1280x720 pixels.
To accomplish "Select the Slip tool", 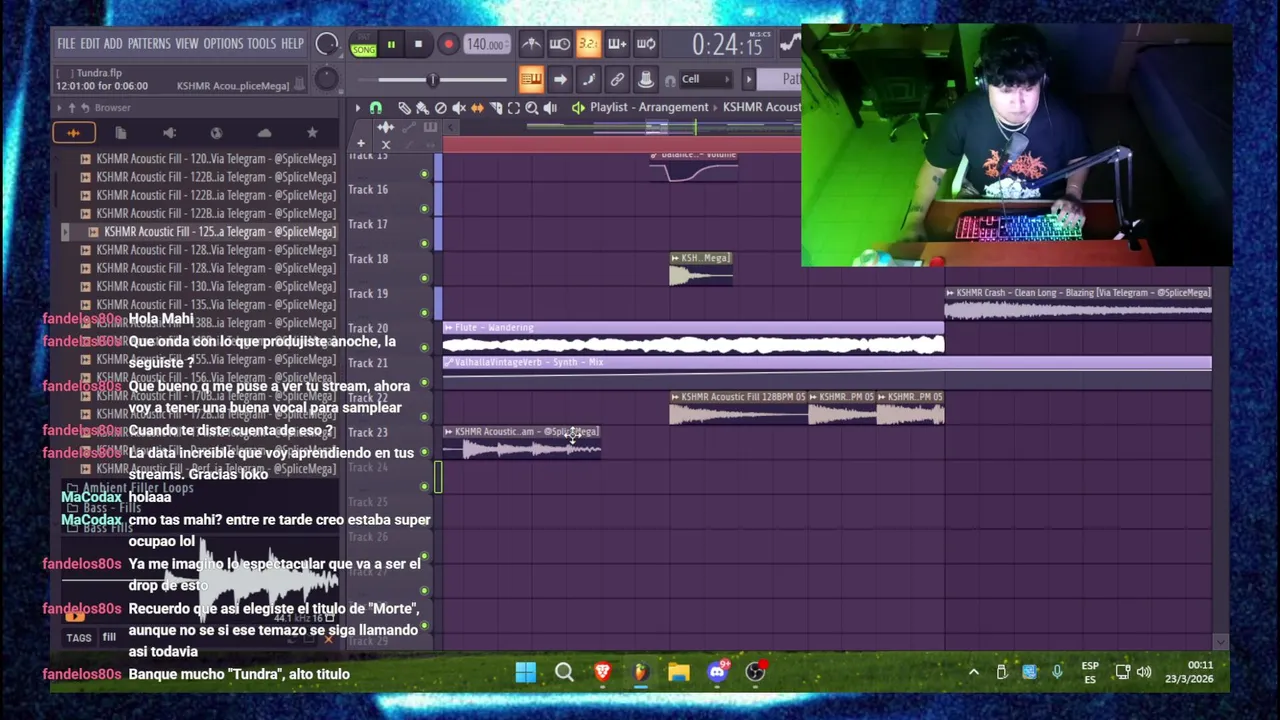I will [477, 108].
